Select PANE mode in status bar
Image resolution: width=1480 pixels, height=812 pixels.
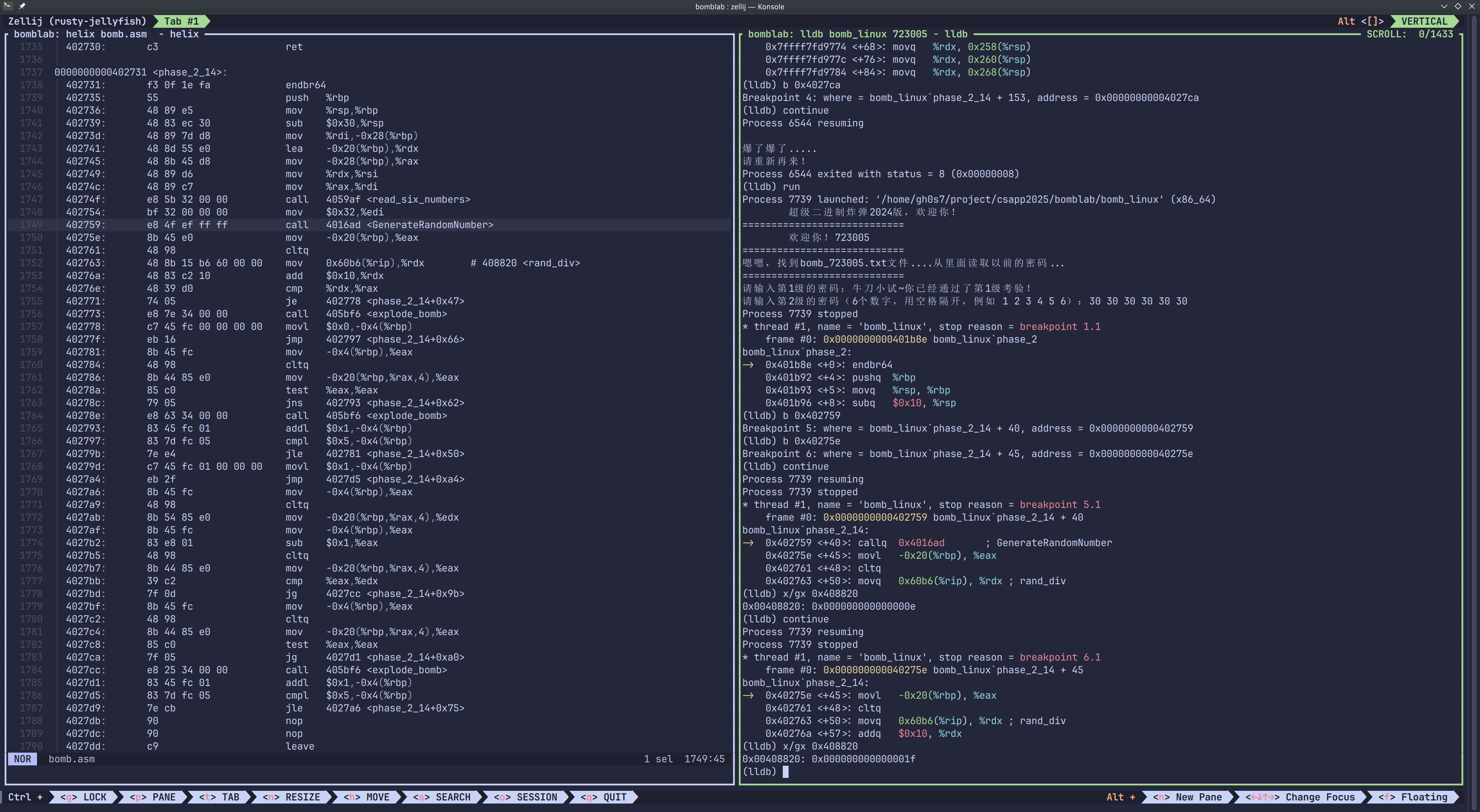[153, 797]
